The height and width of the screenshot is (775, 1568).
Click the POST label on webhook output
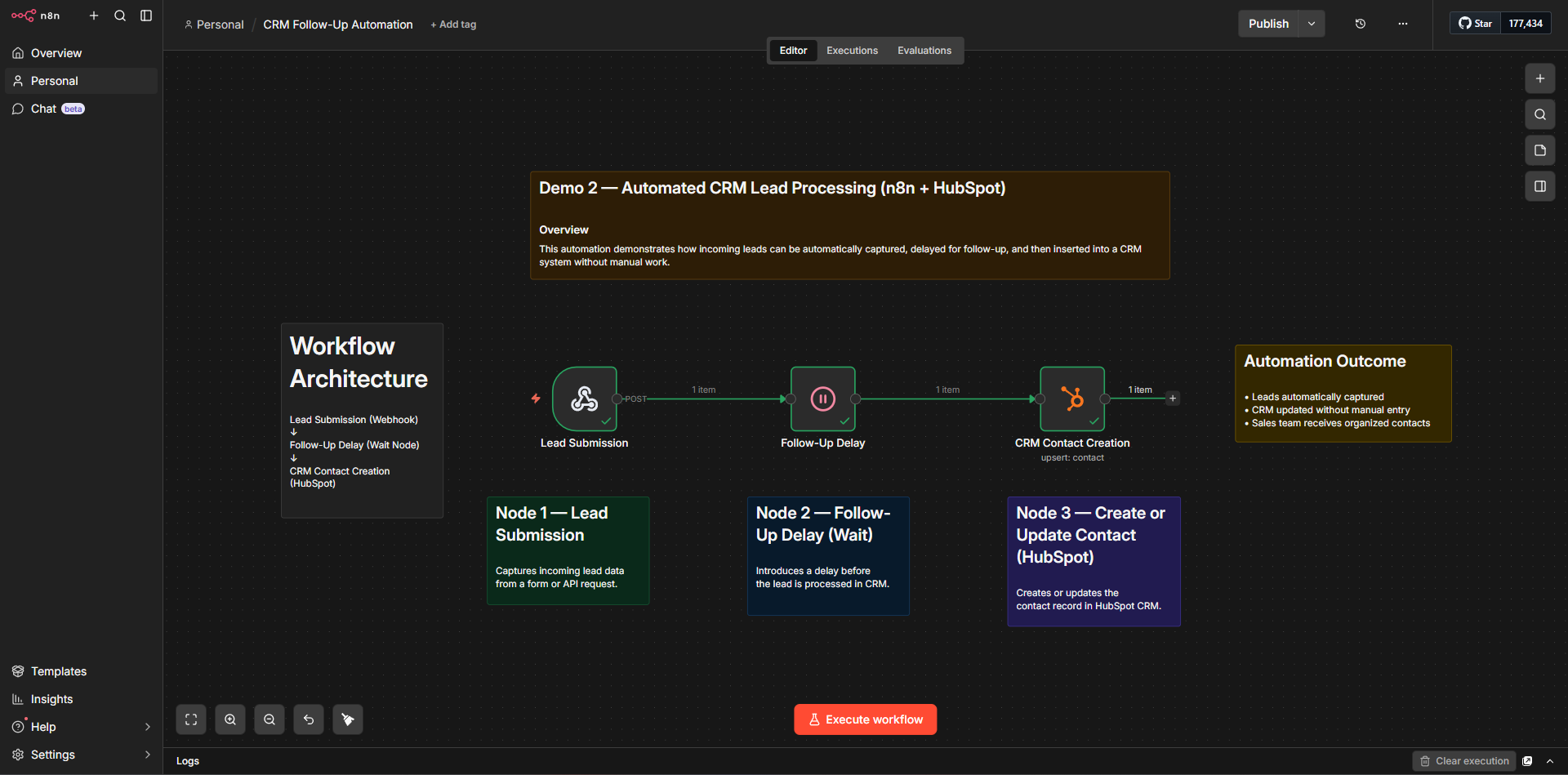(x=635, y=399)
